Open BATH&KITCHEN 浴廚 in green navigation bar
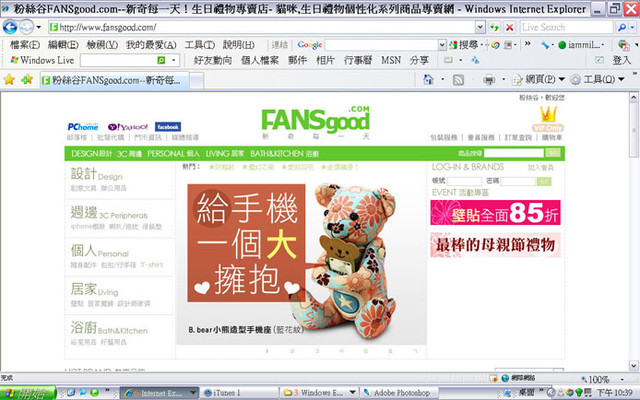This screenshot has width=640, height=400. point(284,153)
